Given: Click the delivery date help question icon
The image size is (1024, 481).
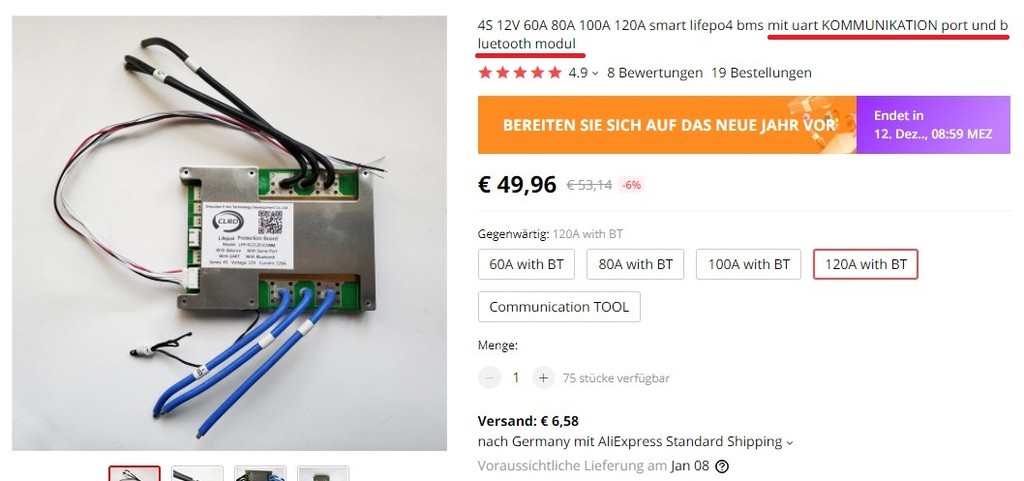Looking at the screenshot, I should pyautogui.click(x=722, y=466).
